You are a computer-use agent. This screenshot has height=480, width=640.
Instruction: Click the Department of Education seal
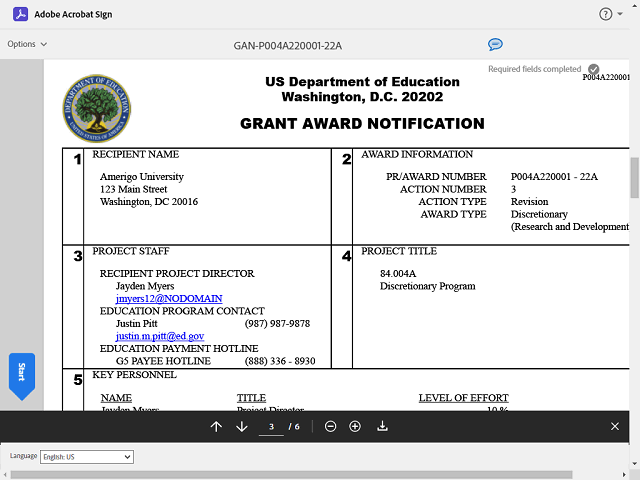96,107
